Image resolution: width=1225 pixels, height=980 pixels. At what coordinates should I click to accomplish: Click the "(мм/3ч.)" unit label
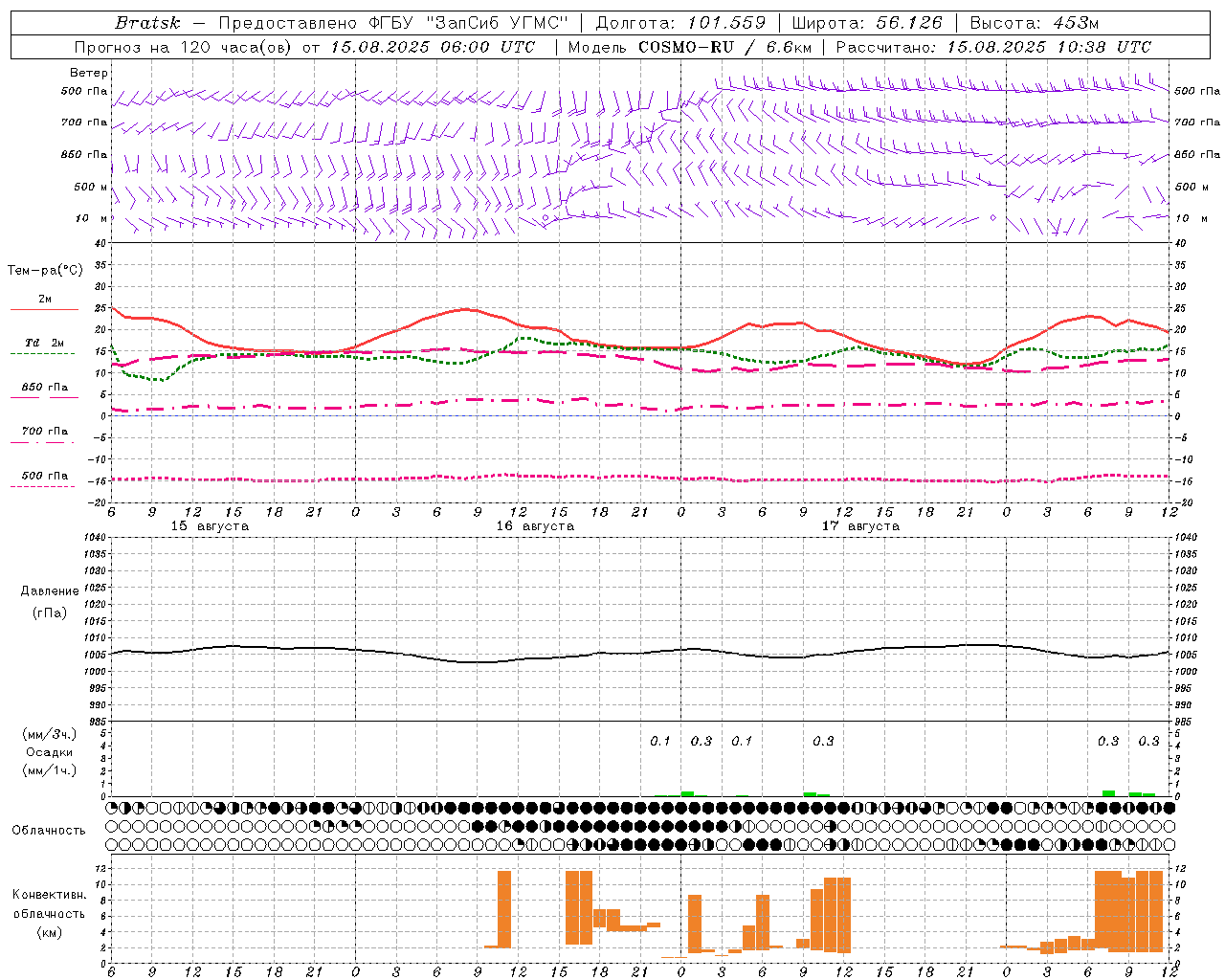click(50, 734)
